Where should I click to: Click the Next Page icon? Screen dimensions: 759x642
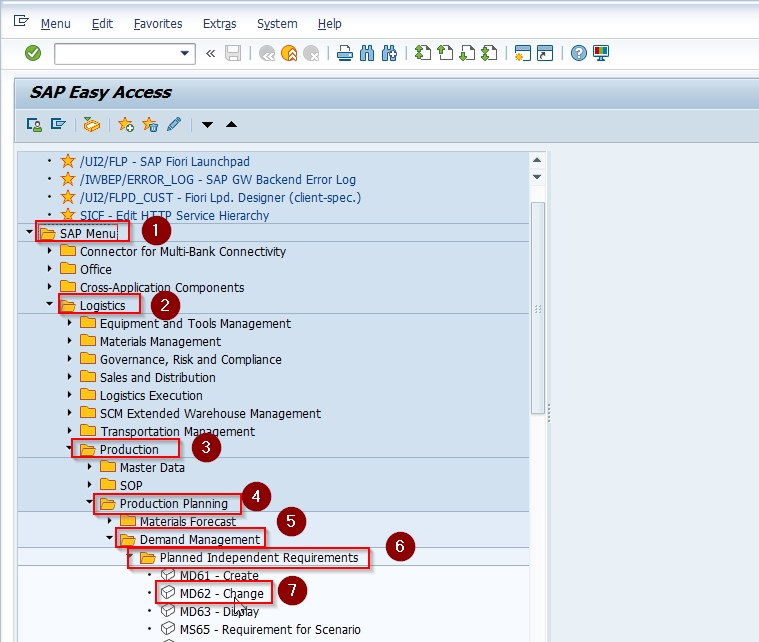tap(467, 53)
